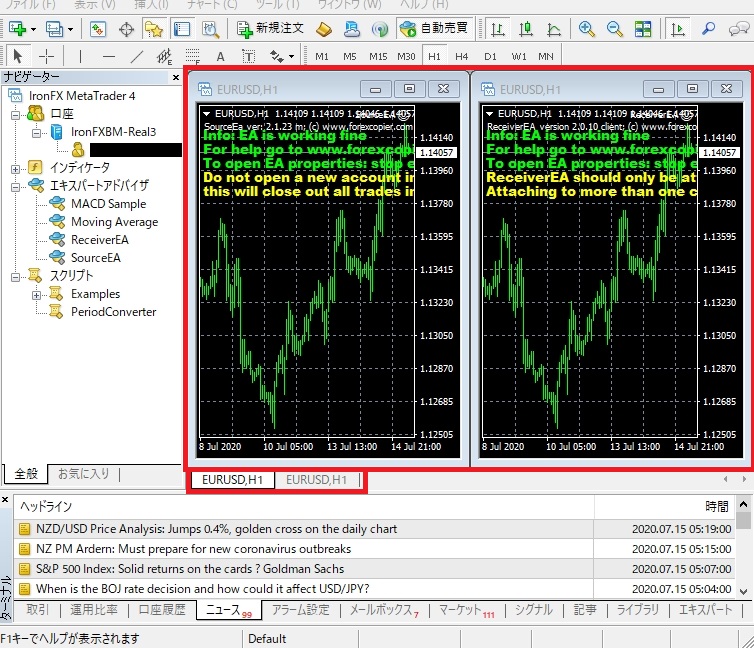Click the New Chart toolbar icon
The image size is (754, 648).
(17, 29)
